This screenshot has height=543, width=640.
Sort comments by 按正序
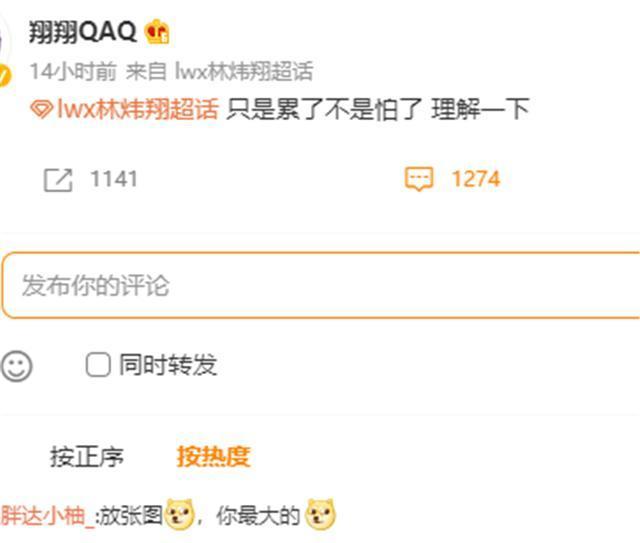[87, 456]
